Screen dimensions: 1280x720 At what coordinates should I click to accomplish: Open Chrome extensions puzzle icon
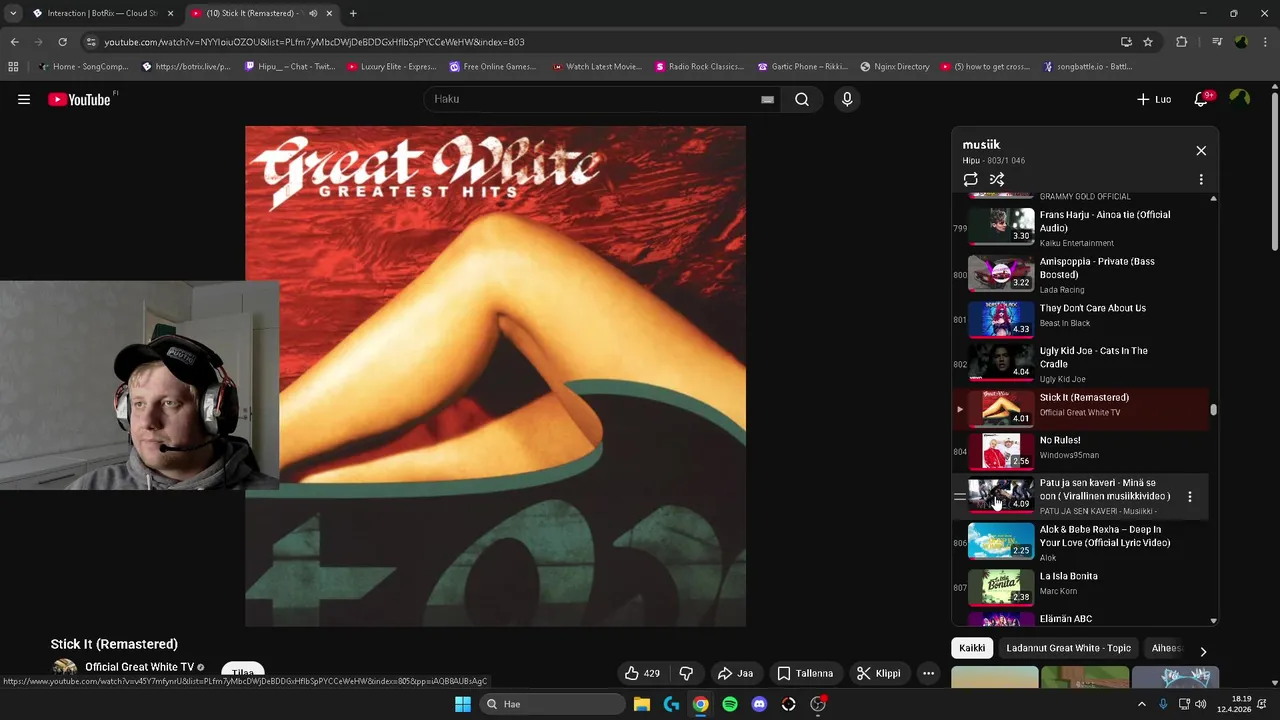pos(1182,42)
